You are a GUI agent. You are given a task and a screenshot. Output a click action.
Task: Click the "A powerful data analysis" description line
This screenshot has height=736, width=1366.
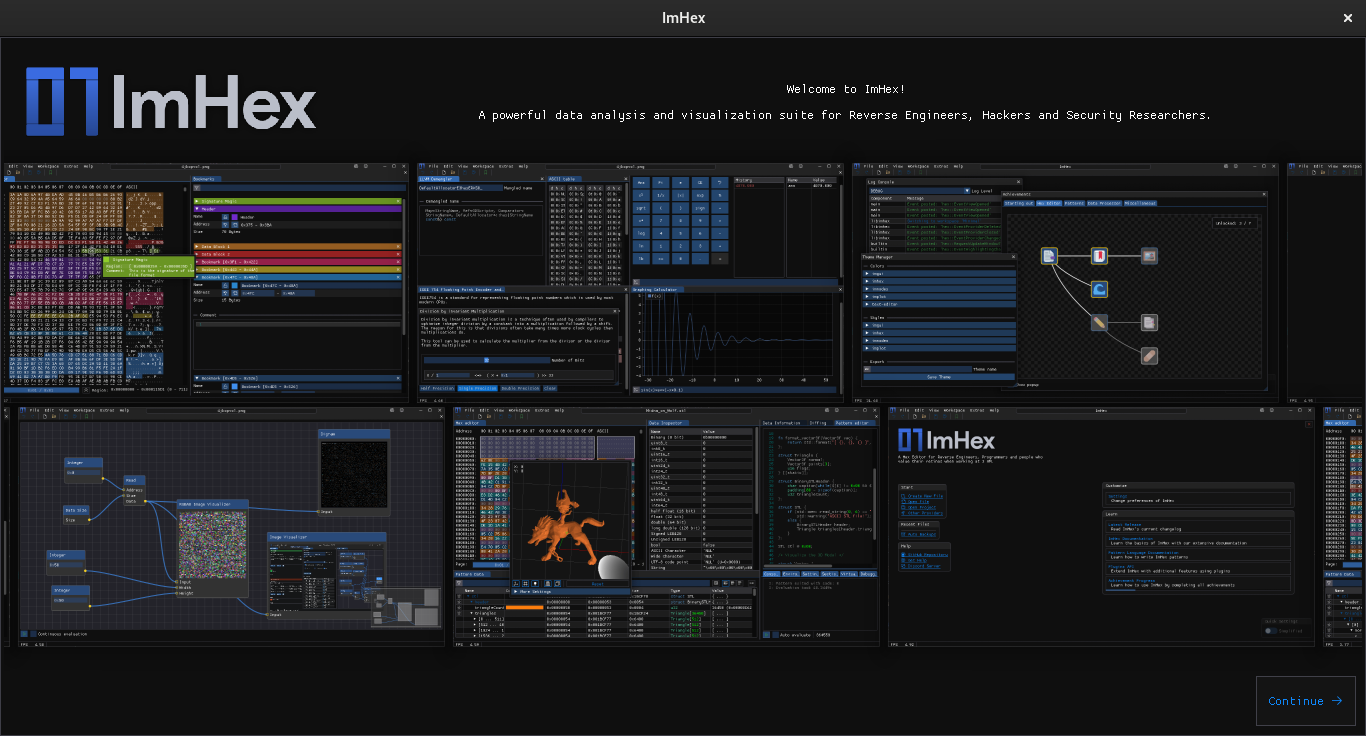tap(845, 115)
